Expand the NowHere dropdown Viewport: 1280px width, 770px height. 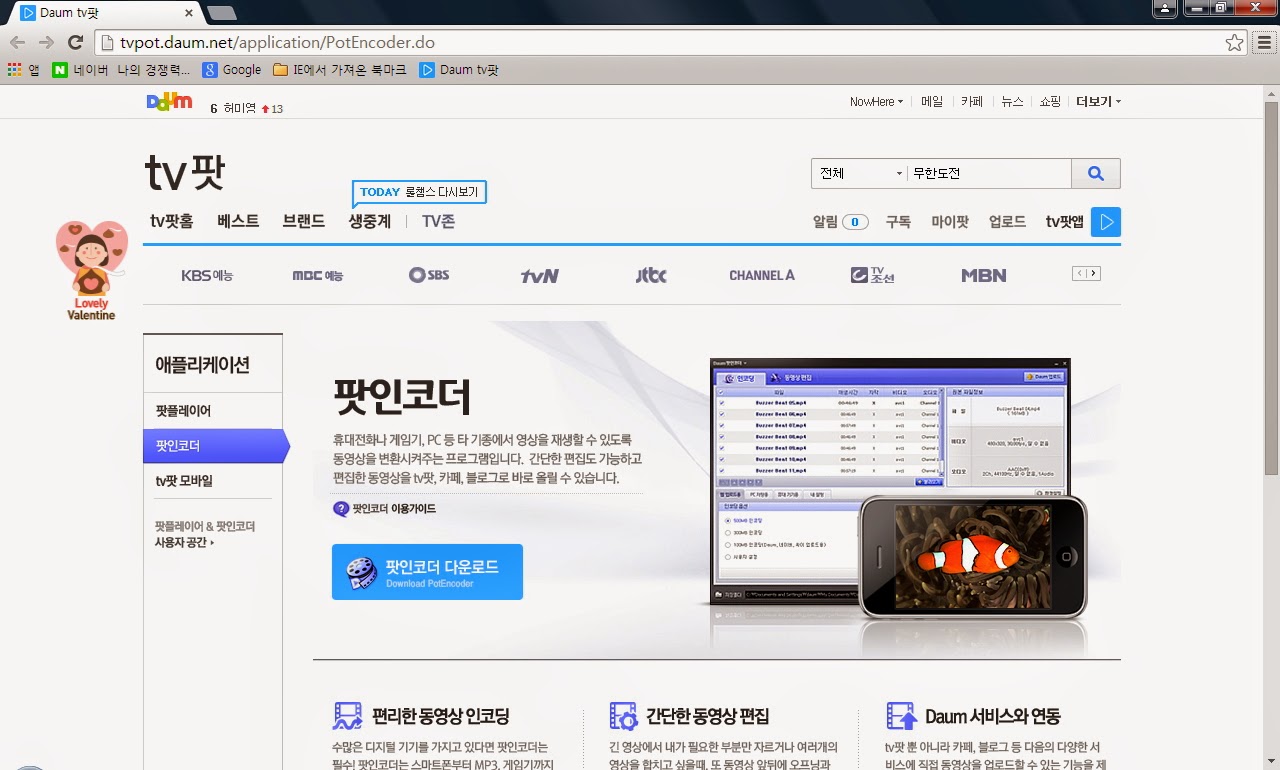pyautogui.click(x=877, y=102)
